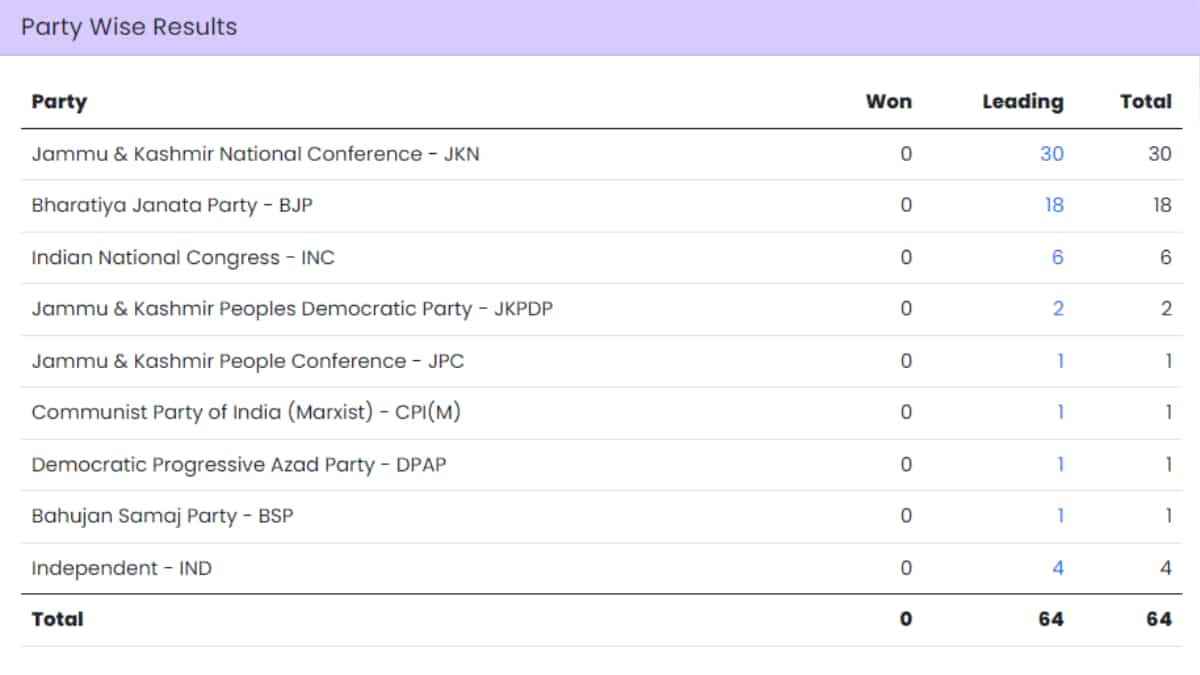Viewport: 1200px width, 675px height.
Task: Select Jammu & Kashmir Peoples Democratic Party - JKPDP
Action: click(292, 309)
